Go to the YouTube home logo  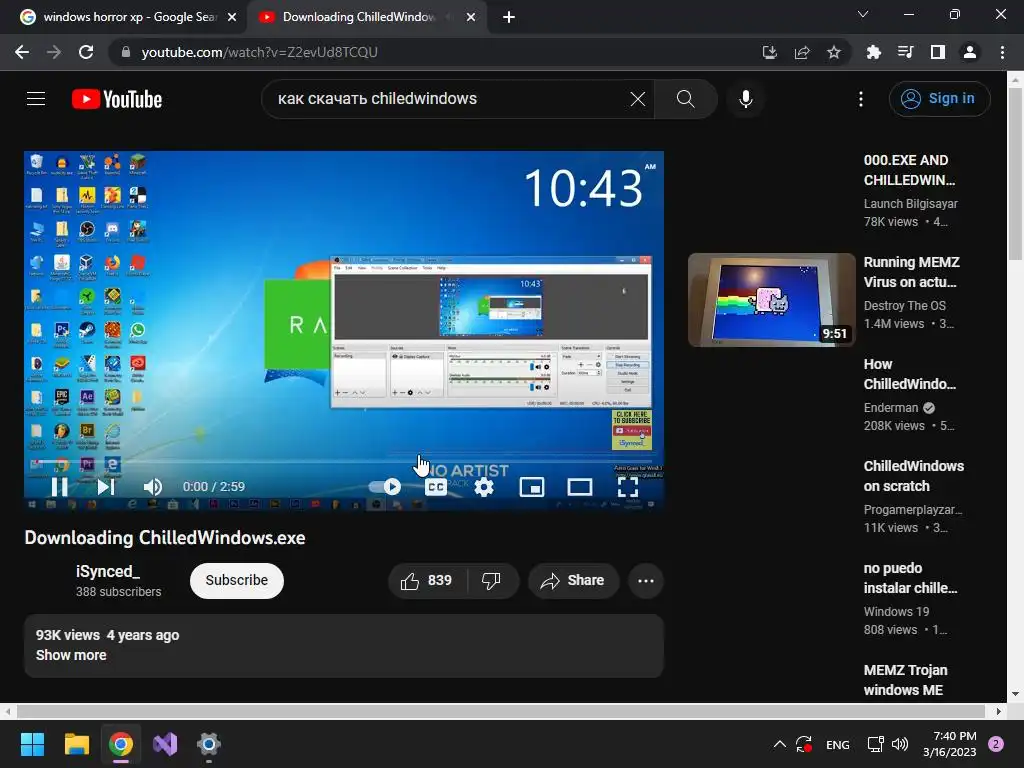[117, 99]
